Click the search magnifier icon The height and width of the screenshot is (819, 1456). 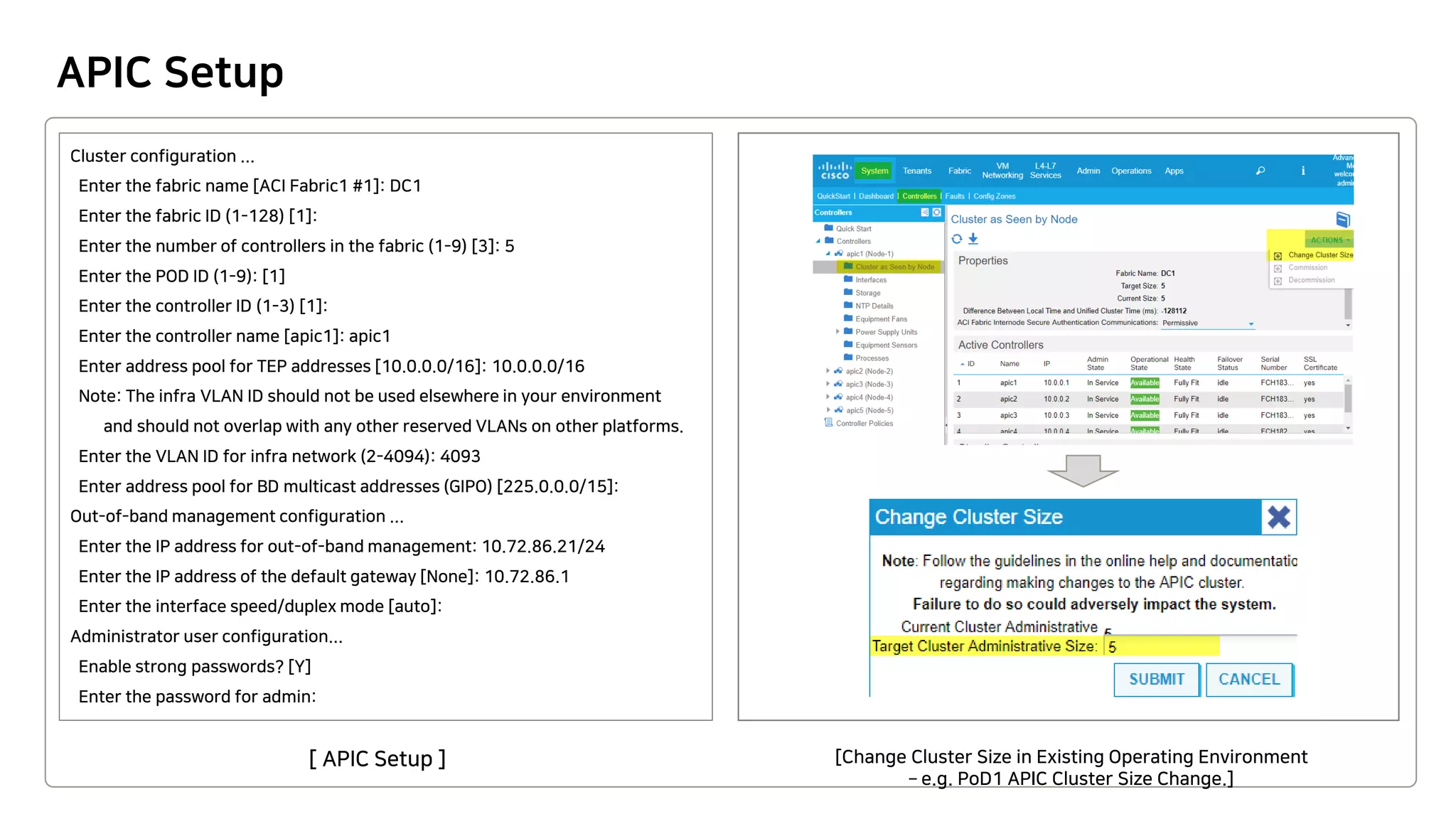tap(1260, 171)
